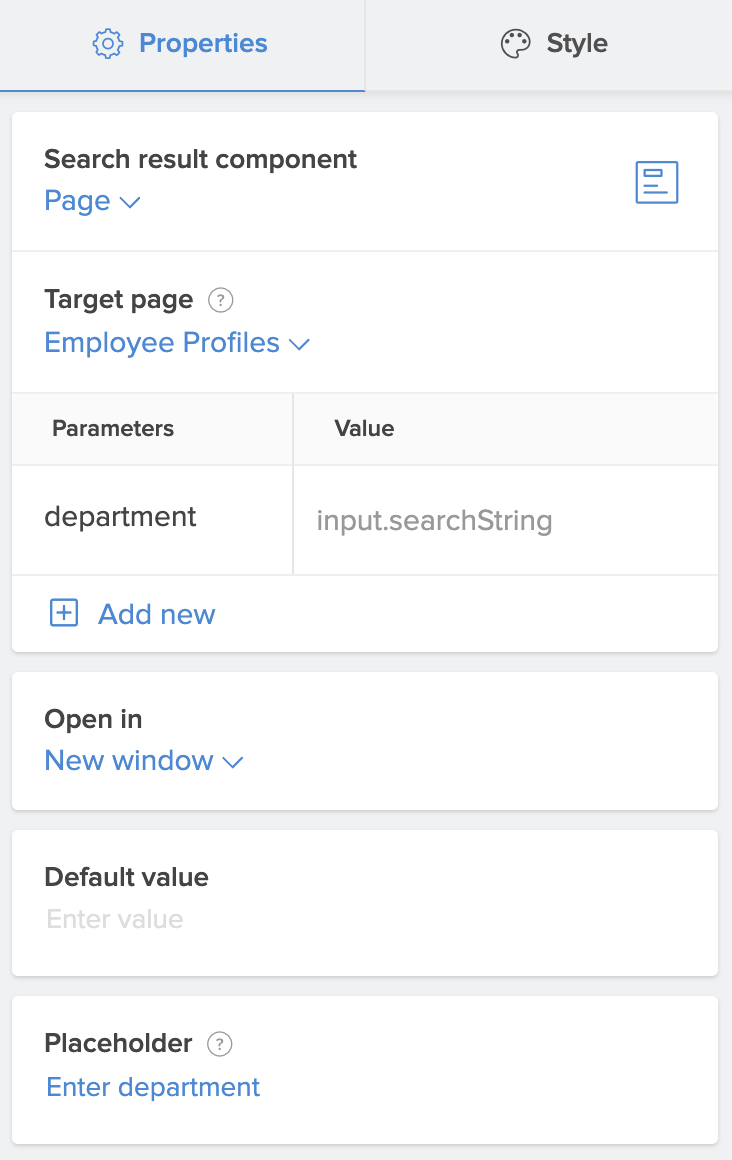Open the Search result component Page dropdown

[92, 201]
